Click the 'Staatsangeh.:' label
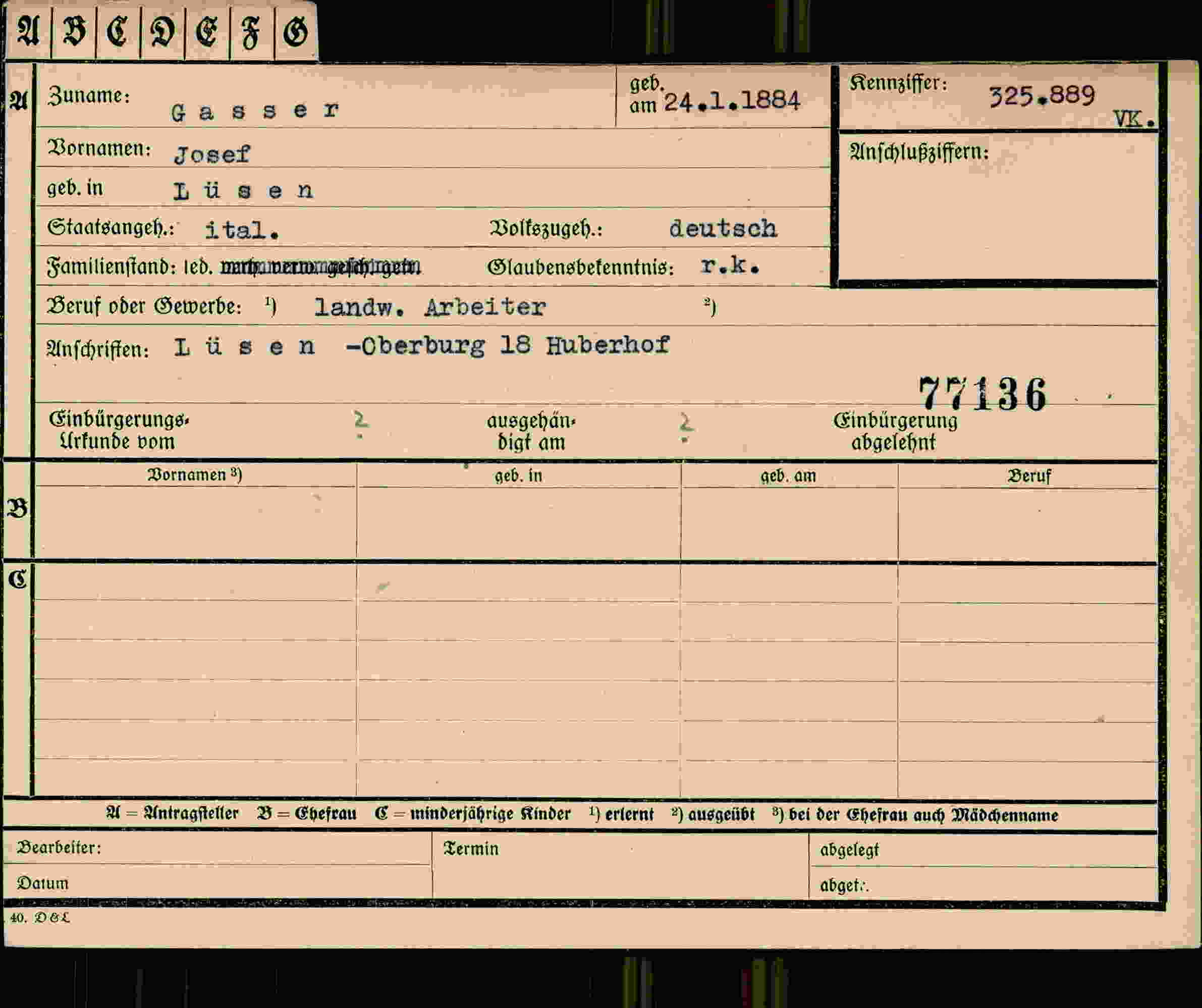This screenshot has height=1008, width=1202. (x=111, y=228)
